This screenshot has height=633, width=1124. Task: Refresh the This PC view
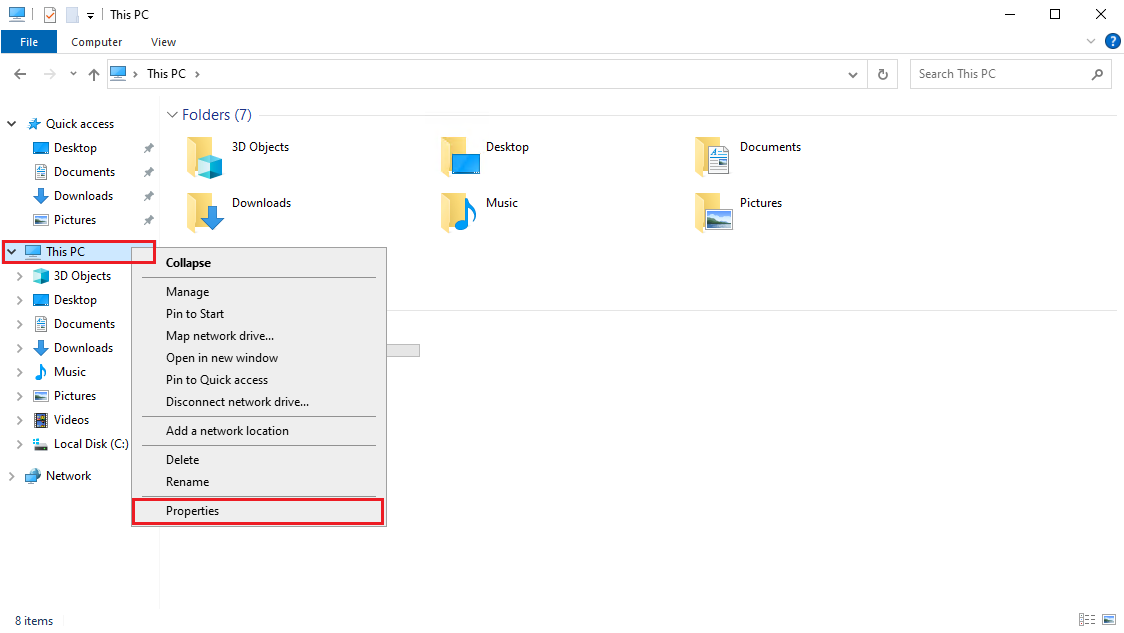[x=882, y=74]
